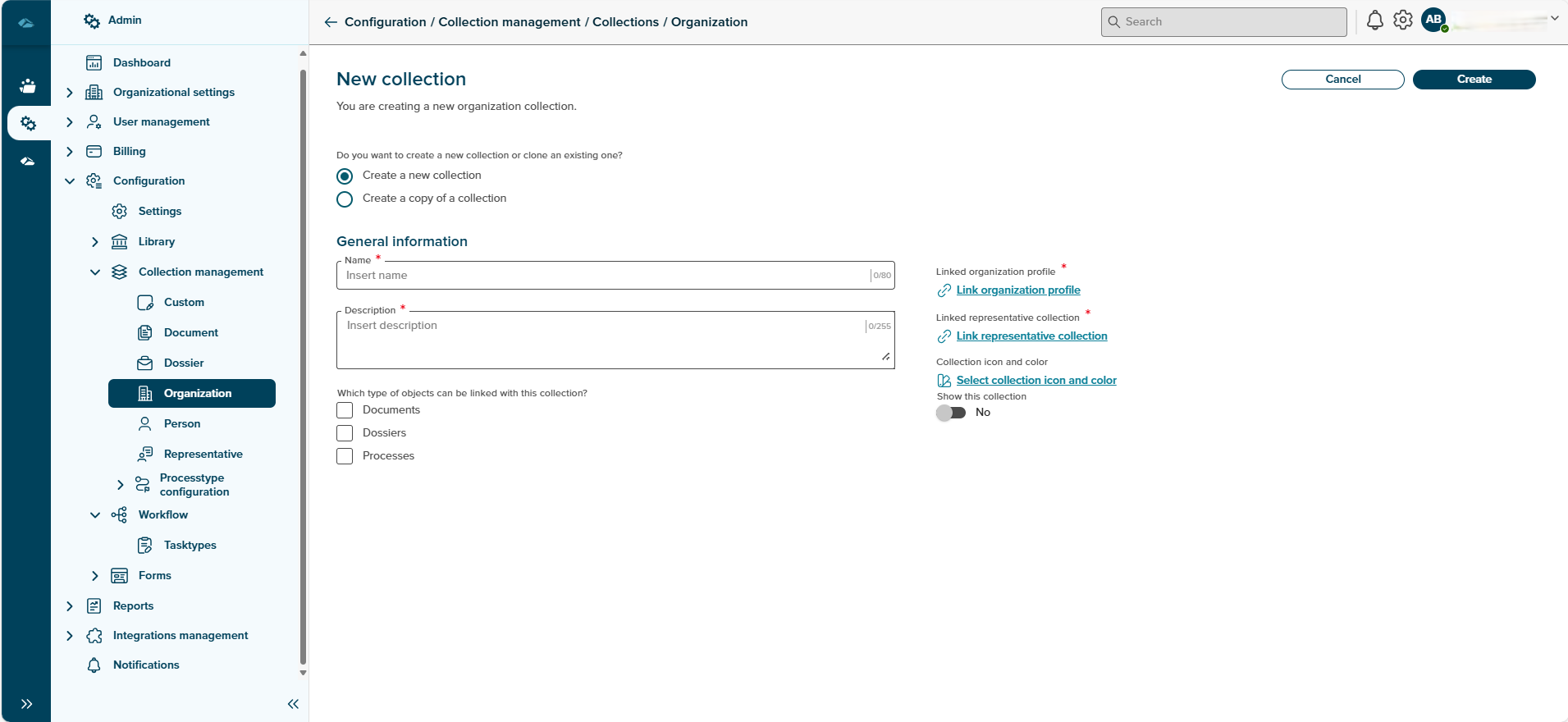The width and height of the screenshot is (1568, 722).
Task: Click the Create button
Action: (x=1474, y=80)
